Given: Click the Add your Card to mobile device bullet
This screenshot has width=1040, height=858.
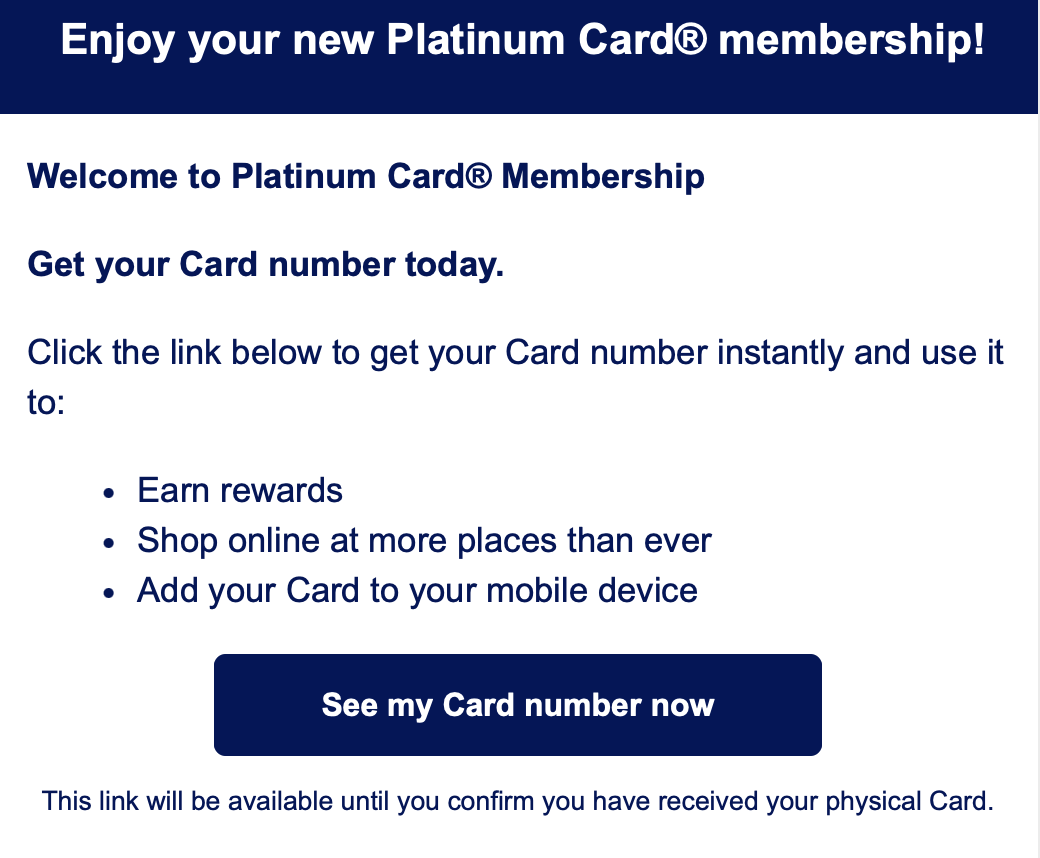Looking at the screenshot, I should click(416, 590).
